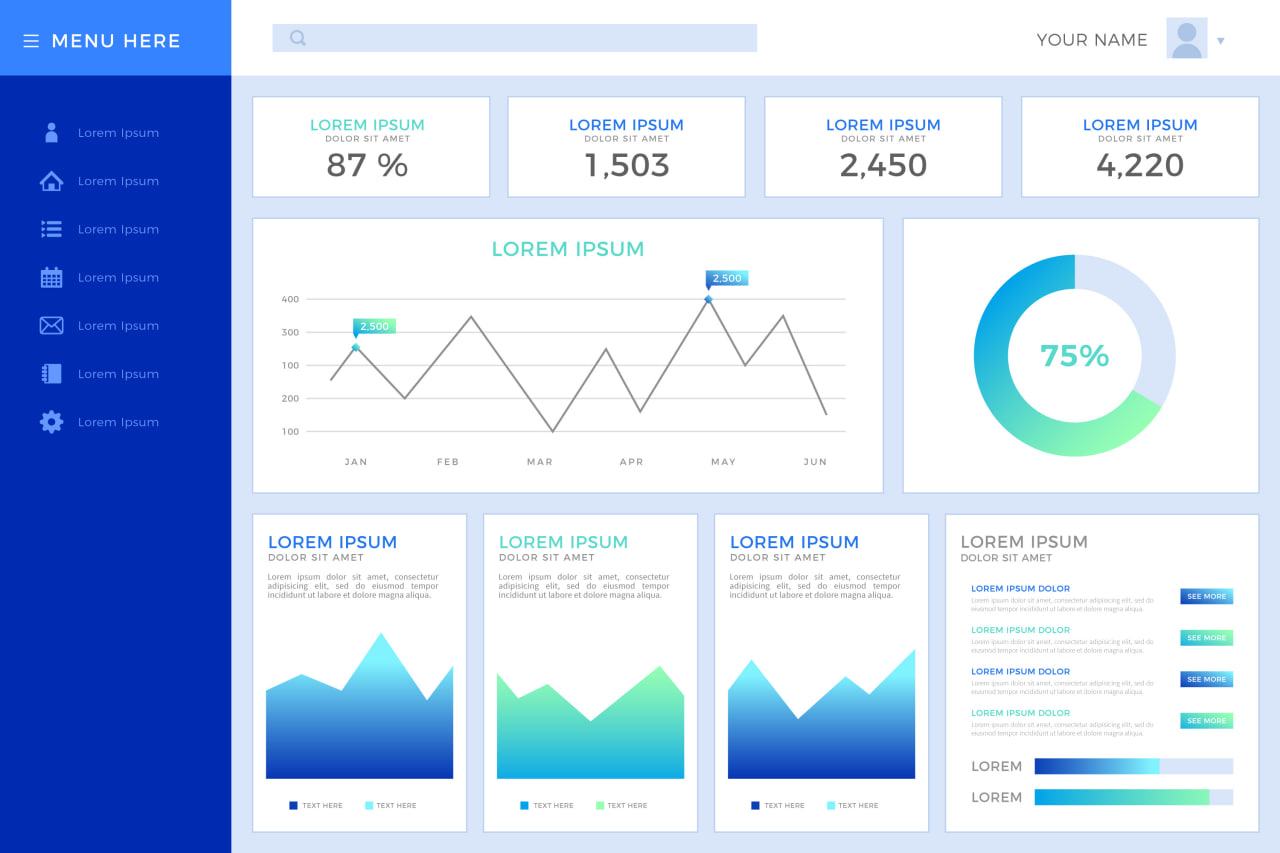Select Lorem Ipsum label beside person icon

point(118,133)
